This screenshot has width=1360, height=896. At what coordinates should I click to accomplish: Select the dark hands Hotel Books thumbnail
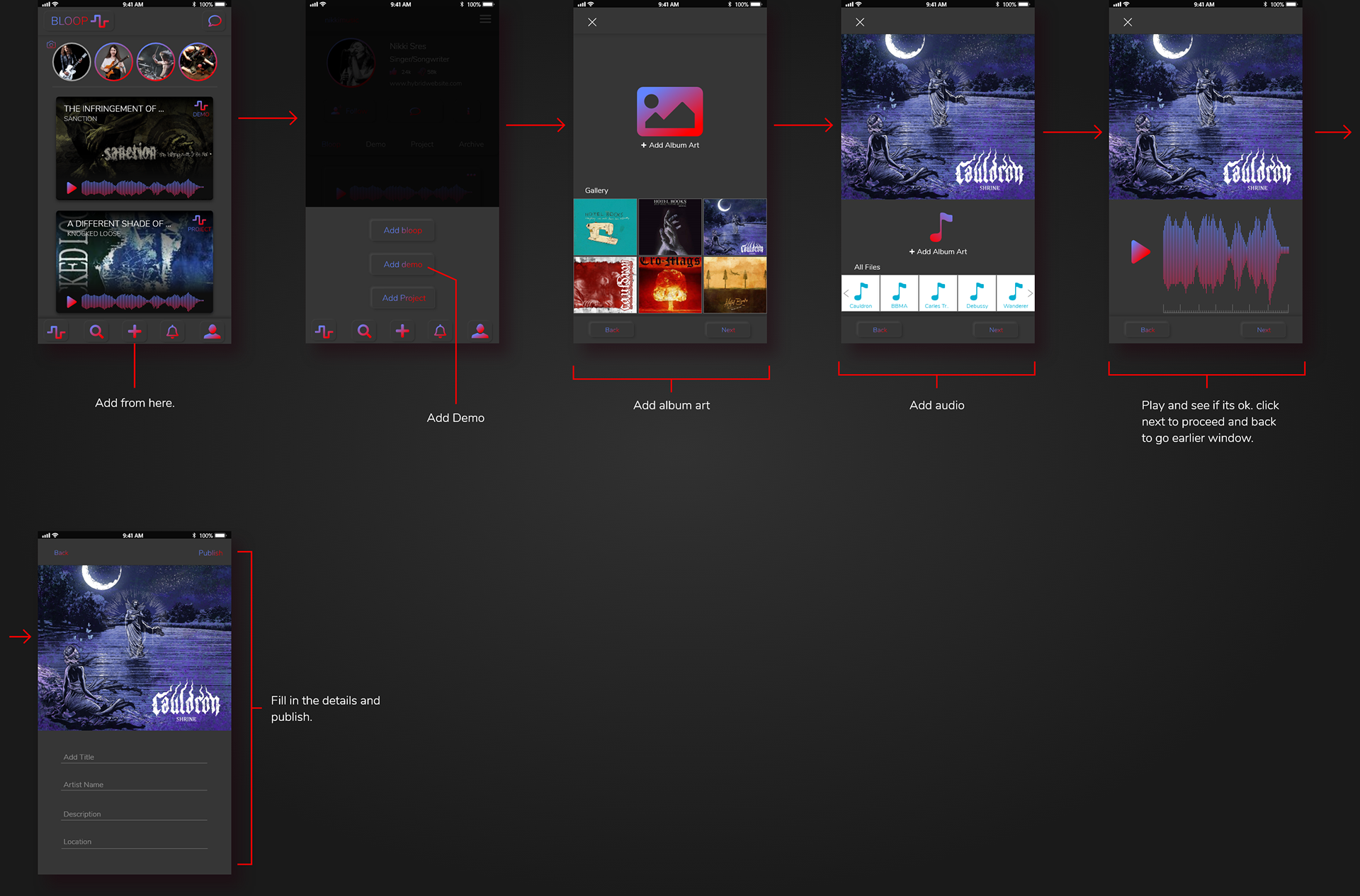[x=670, y=227]
